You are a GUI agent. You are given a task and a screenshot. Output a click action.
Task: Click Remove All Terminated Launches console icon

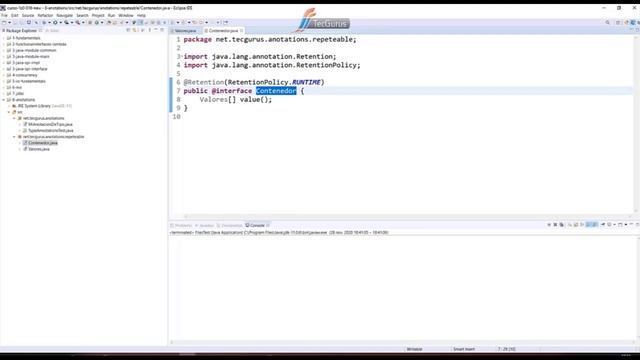(x=562, y=224)
